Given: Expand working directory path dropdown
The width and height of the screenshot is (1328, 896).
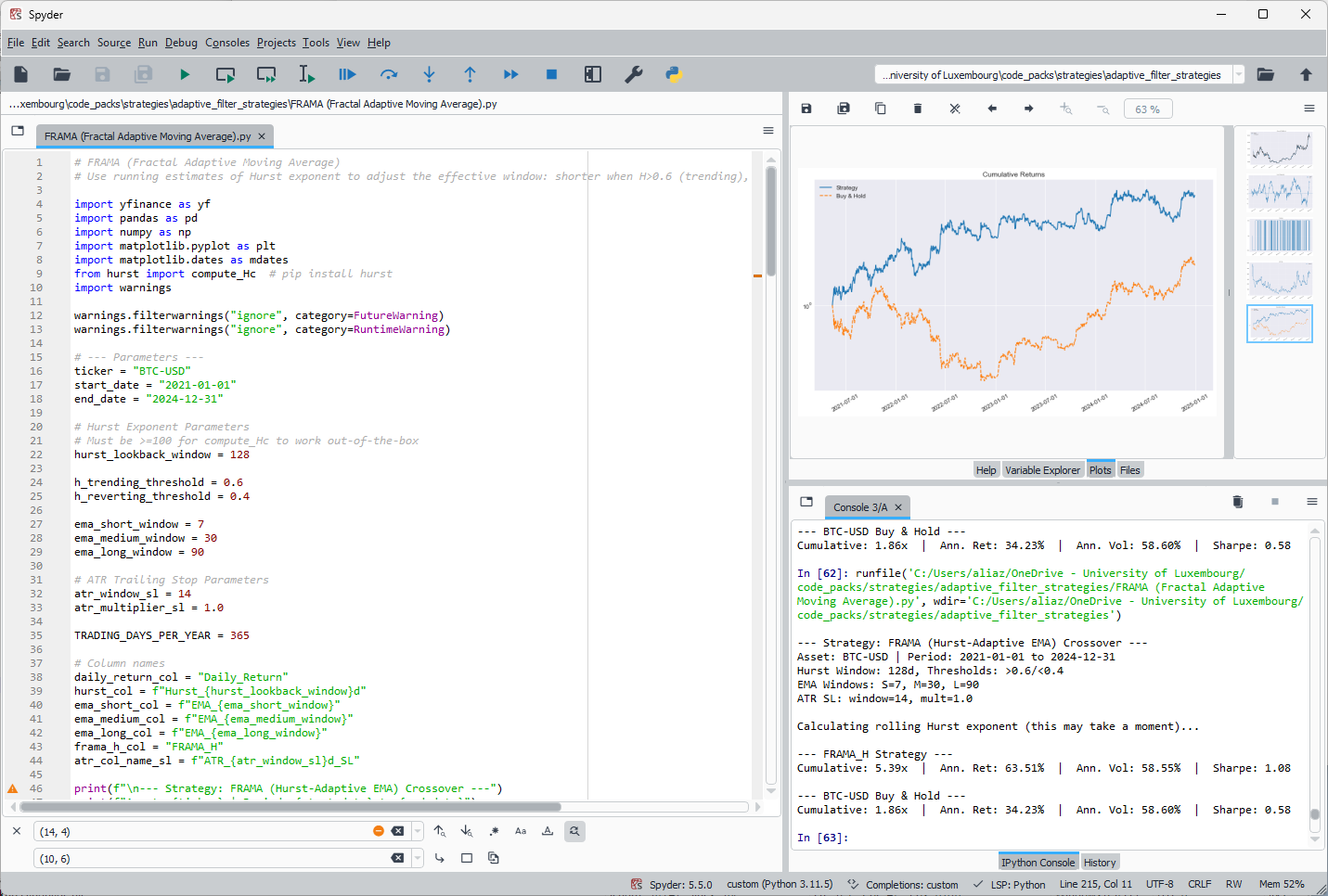Looking at the screenshot, I should (1239, 75).
